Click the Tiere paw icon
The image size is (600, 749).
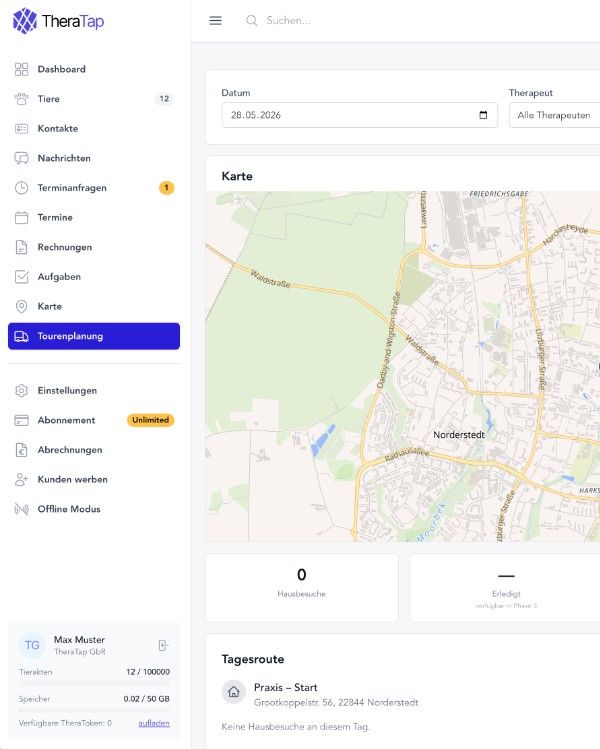[x=21, y=99]
